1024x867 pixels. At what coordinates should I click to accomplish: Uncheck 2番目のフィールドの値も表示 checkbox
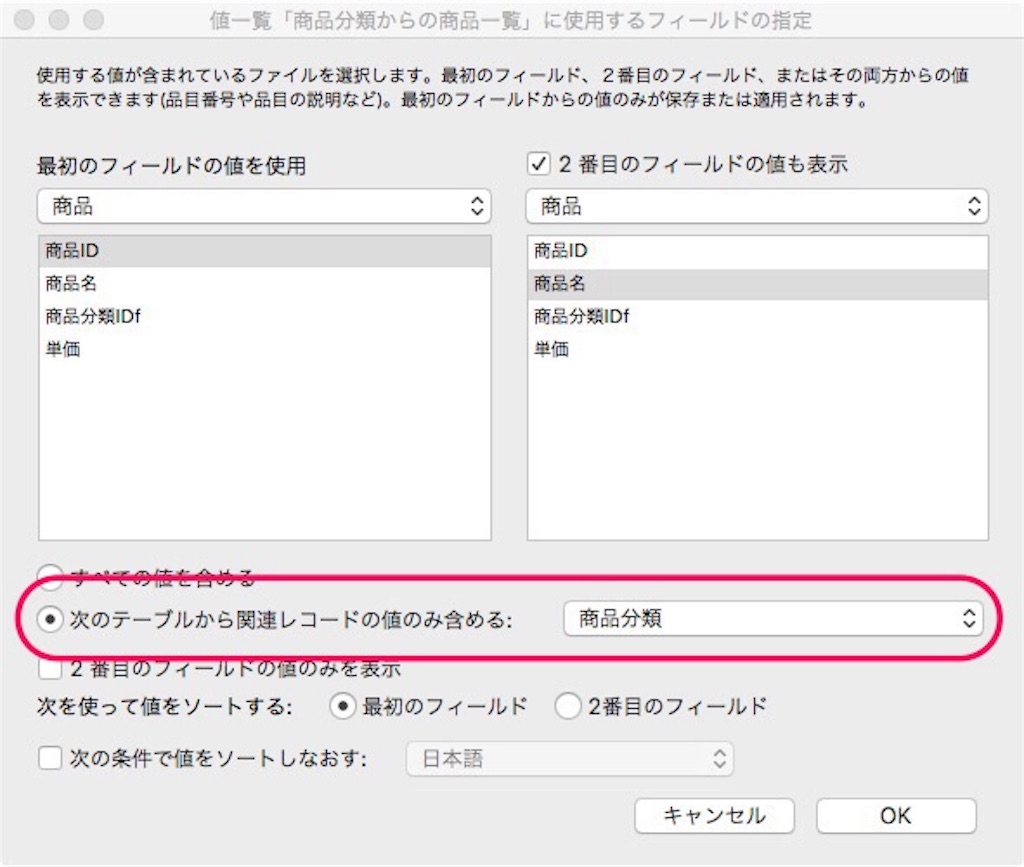(539, 163)
